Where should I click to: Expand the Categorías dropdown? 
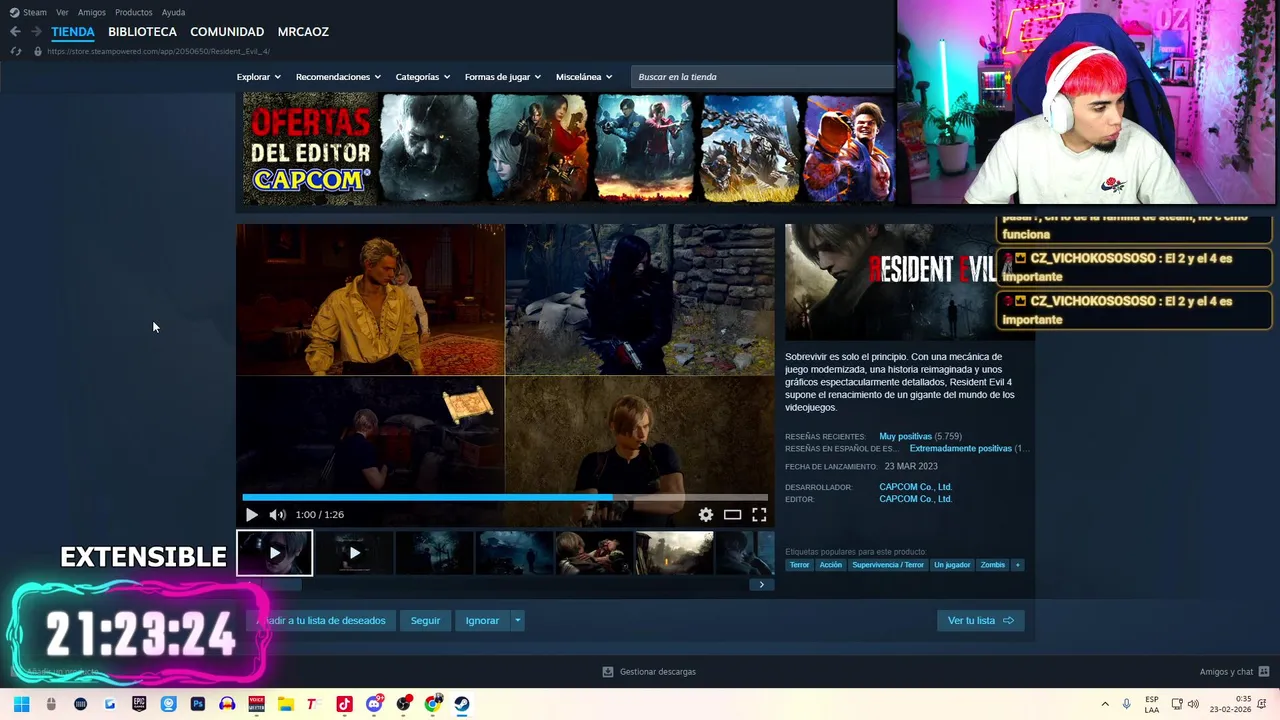click(422, 77)
